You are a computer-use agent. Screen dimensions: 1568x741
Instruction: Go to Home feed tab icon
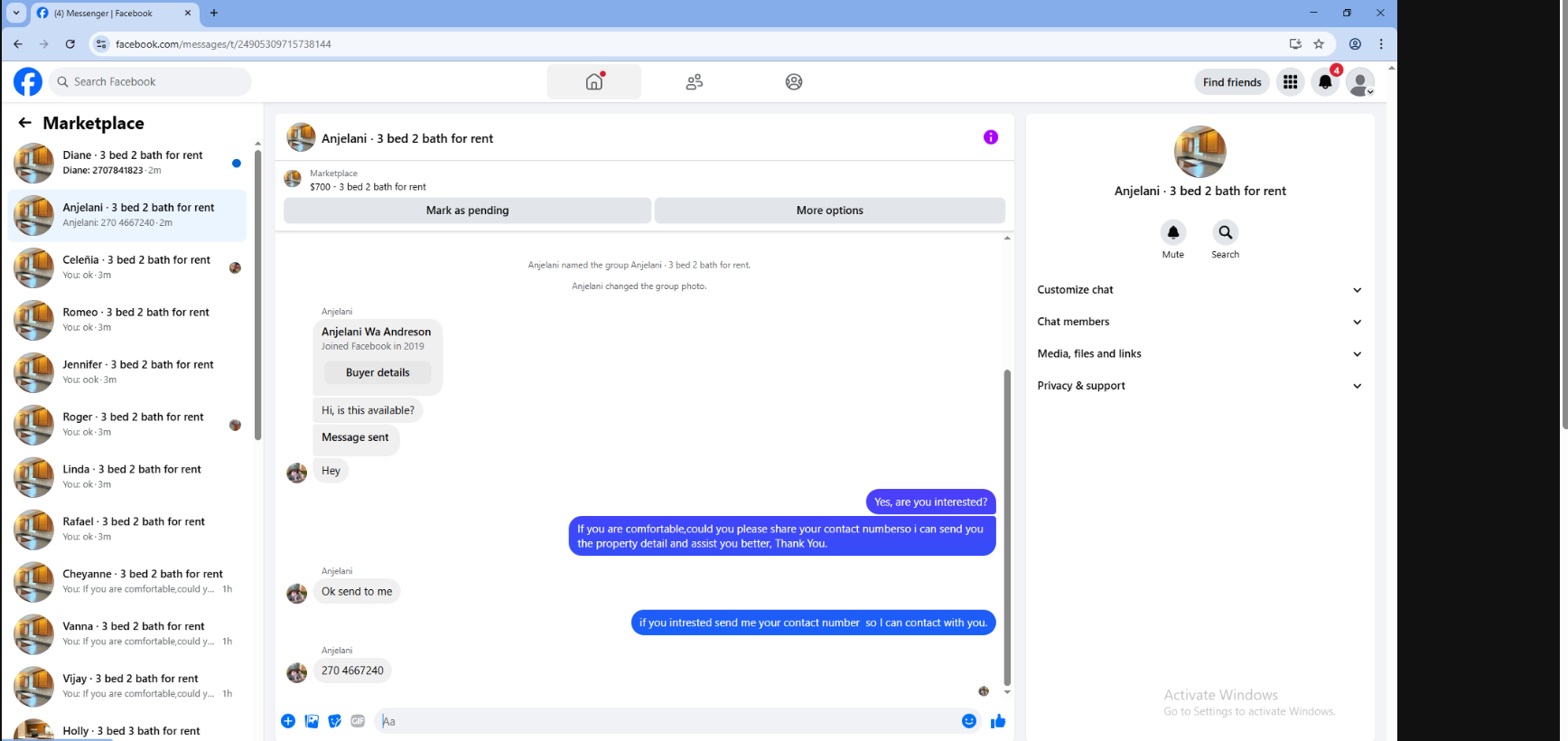(594, 81)
